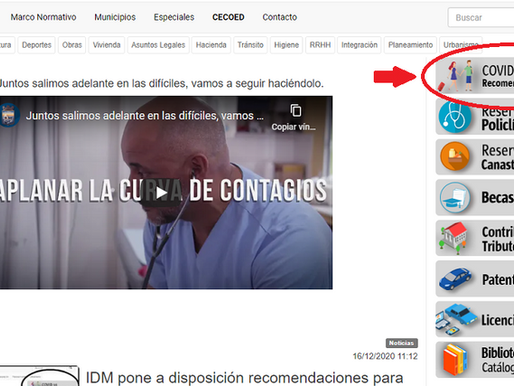514x386 pixels.
Task: Select the Integración category tag
Action: (x=359, y=45)
